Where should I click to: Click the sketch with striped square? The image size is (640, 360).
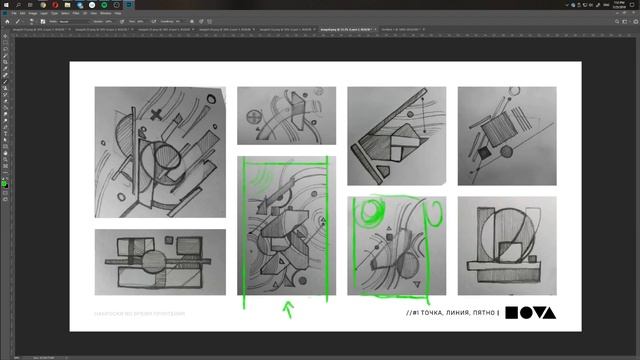click(507, 136)
